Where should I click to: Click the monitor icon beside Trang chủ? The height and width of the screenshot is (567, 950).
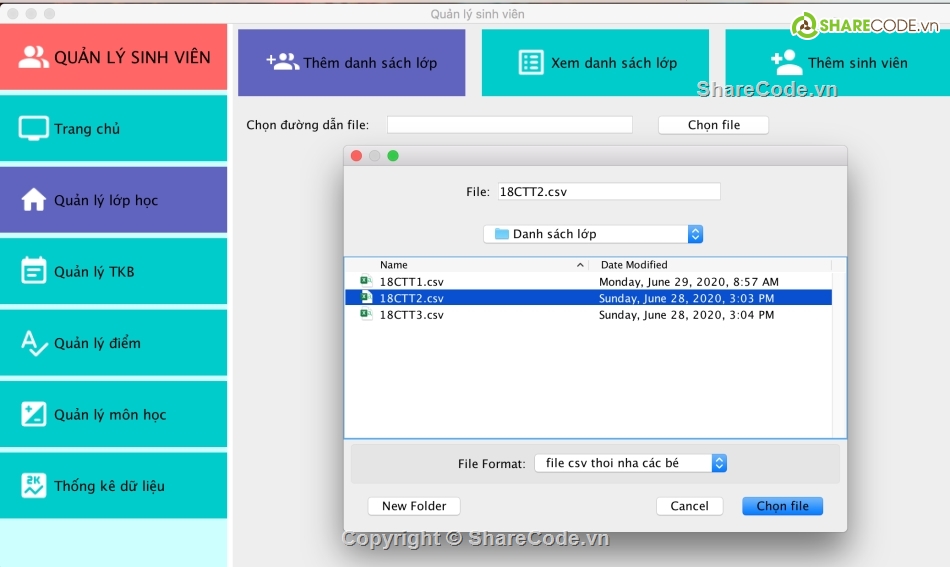pyautogui.click(x=34, y=129)
